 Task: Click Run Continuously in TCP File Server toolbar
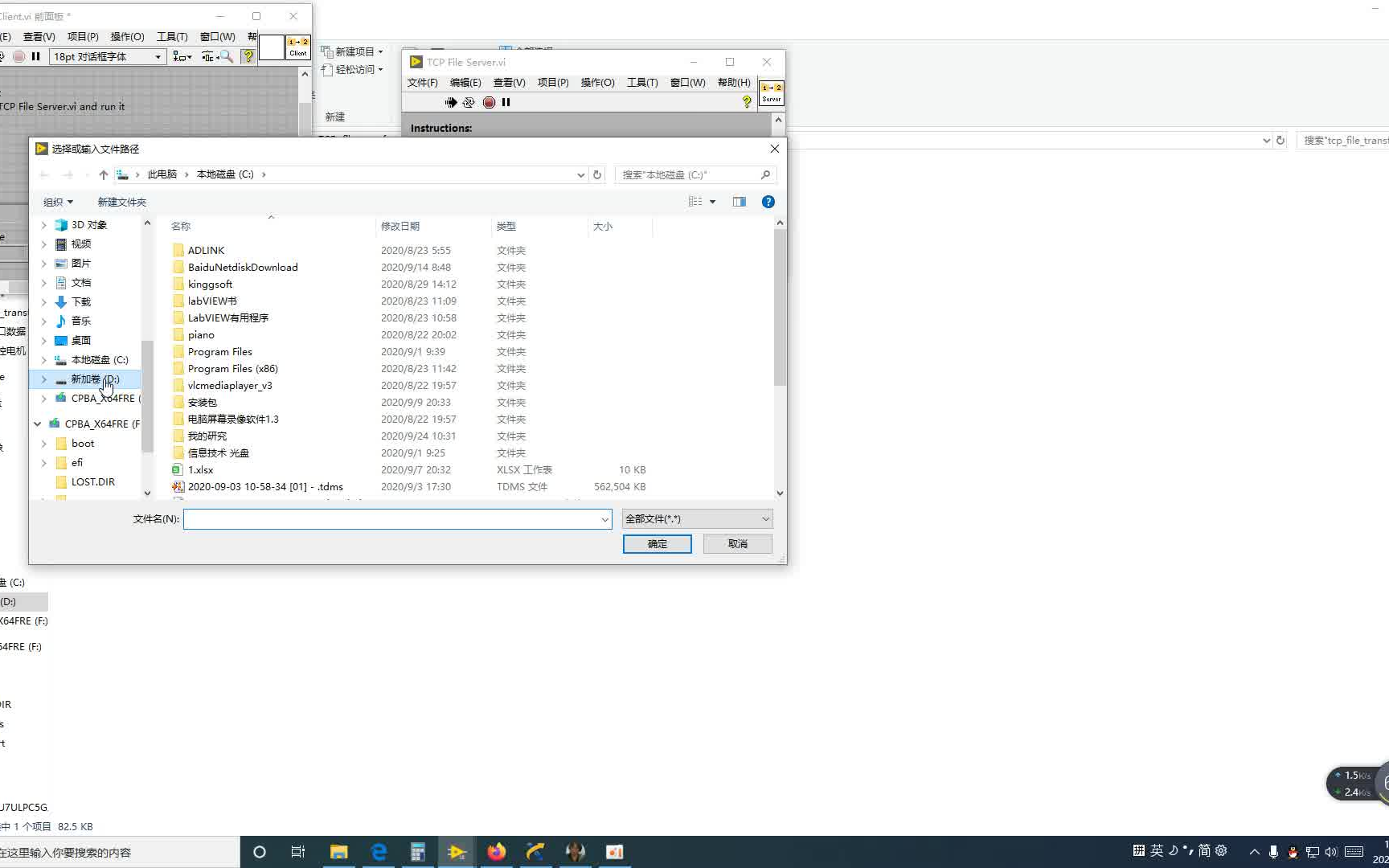pyautogui.click(x=469, y=102)
